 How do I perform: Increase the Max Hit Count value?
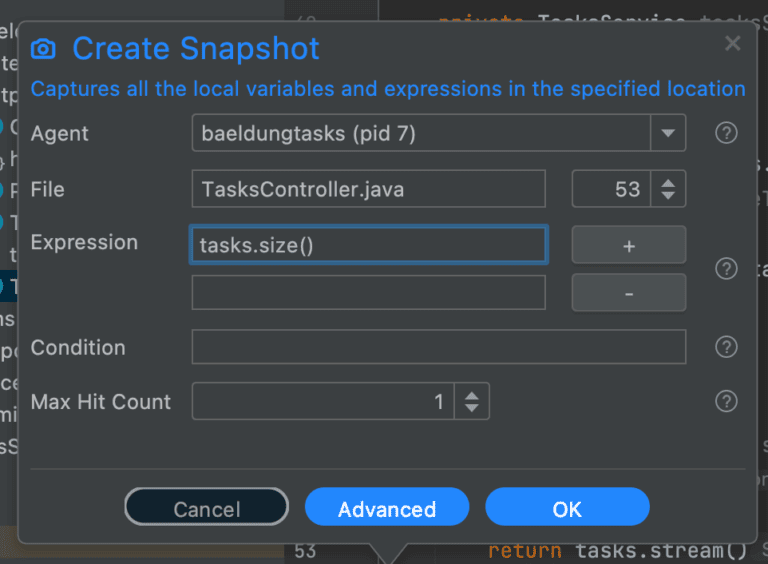coord(471,394)
